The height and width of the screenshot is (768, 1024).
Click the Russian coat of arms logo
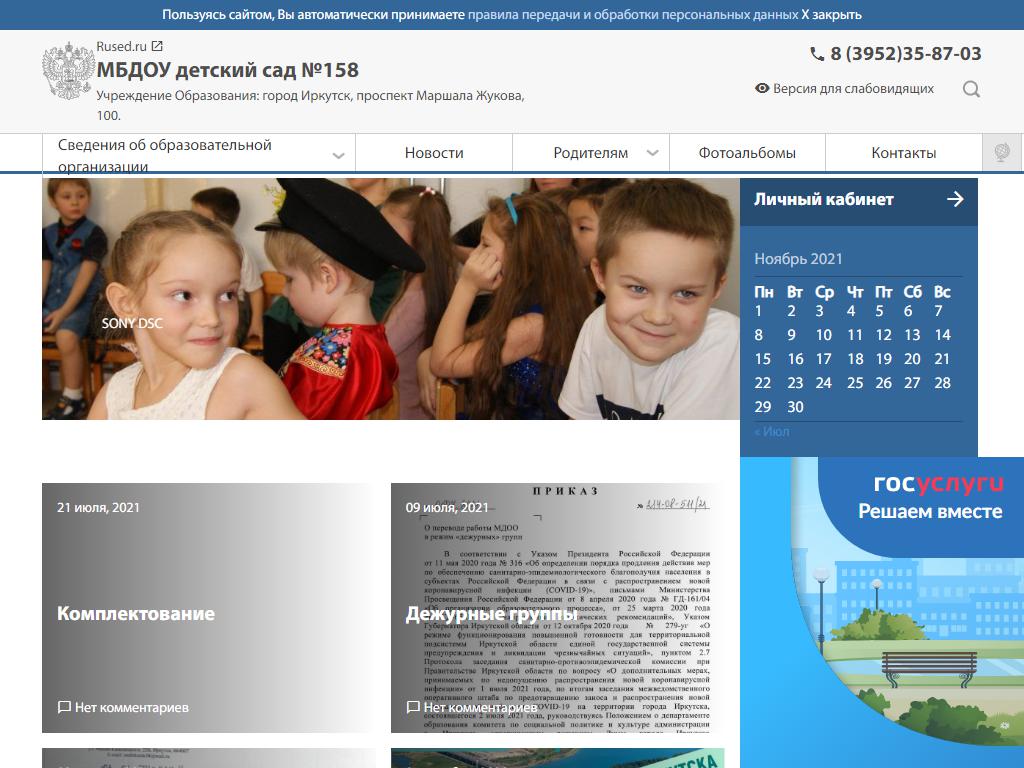click(x=68, y=72)
